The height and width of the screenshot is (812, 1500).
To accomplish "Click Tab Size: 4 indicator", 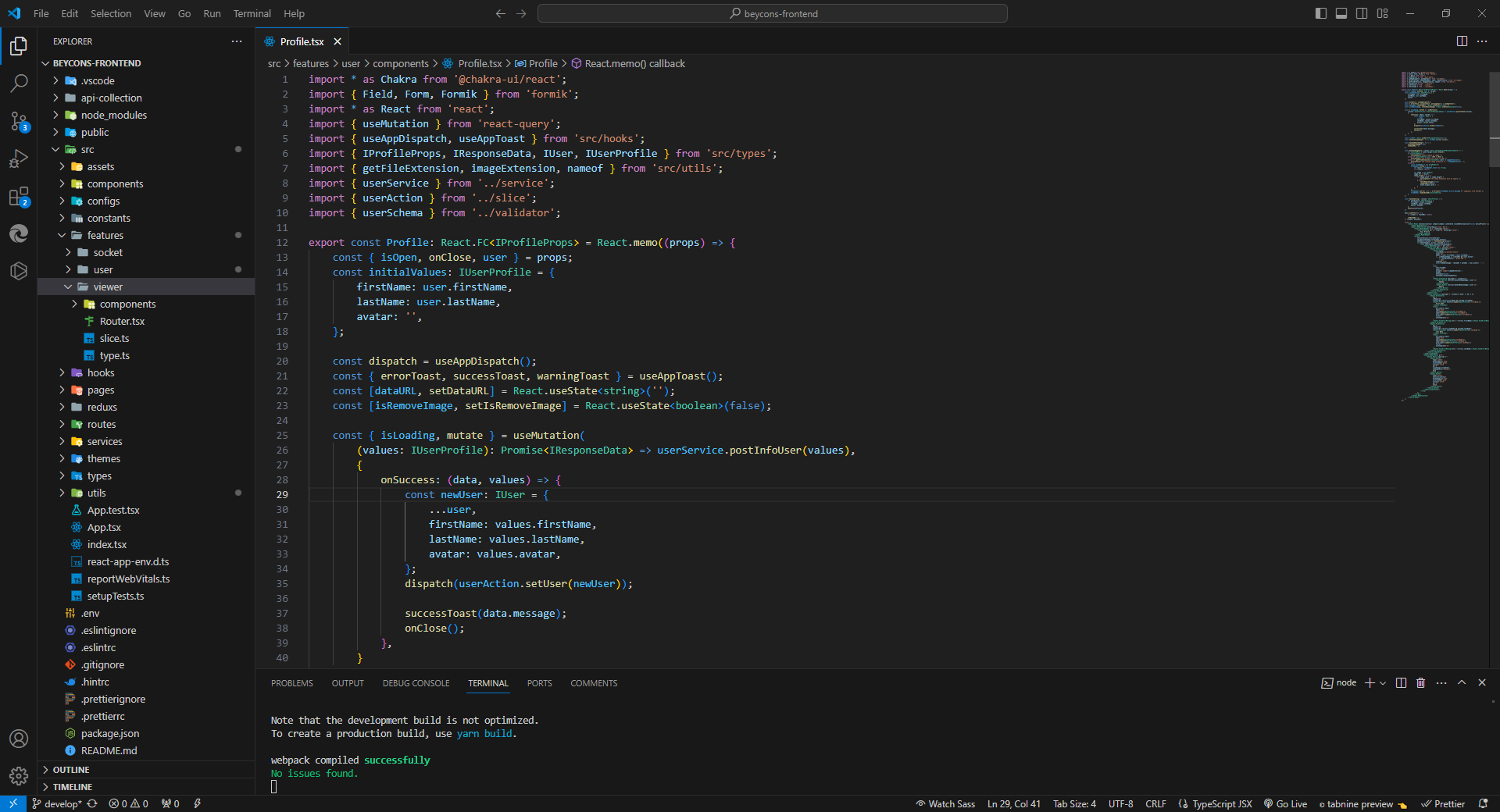I will pyautogui.click(x=1074, y=803).
